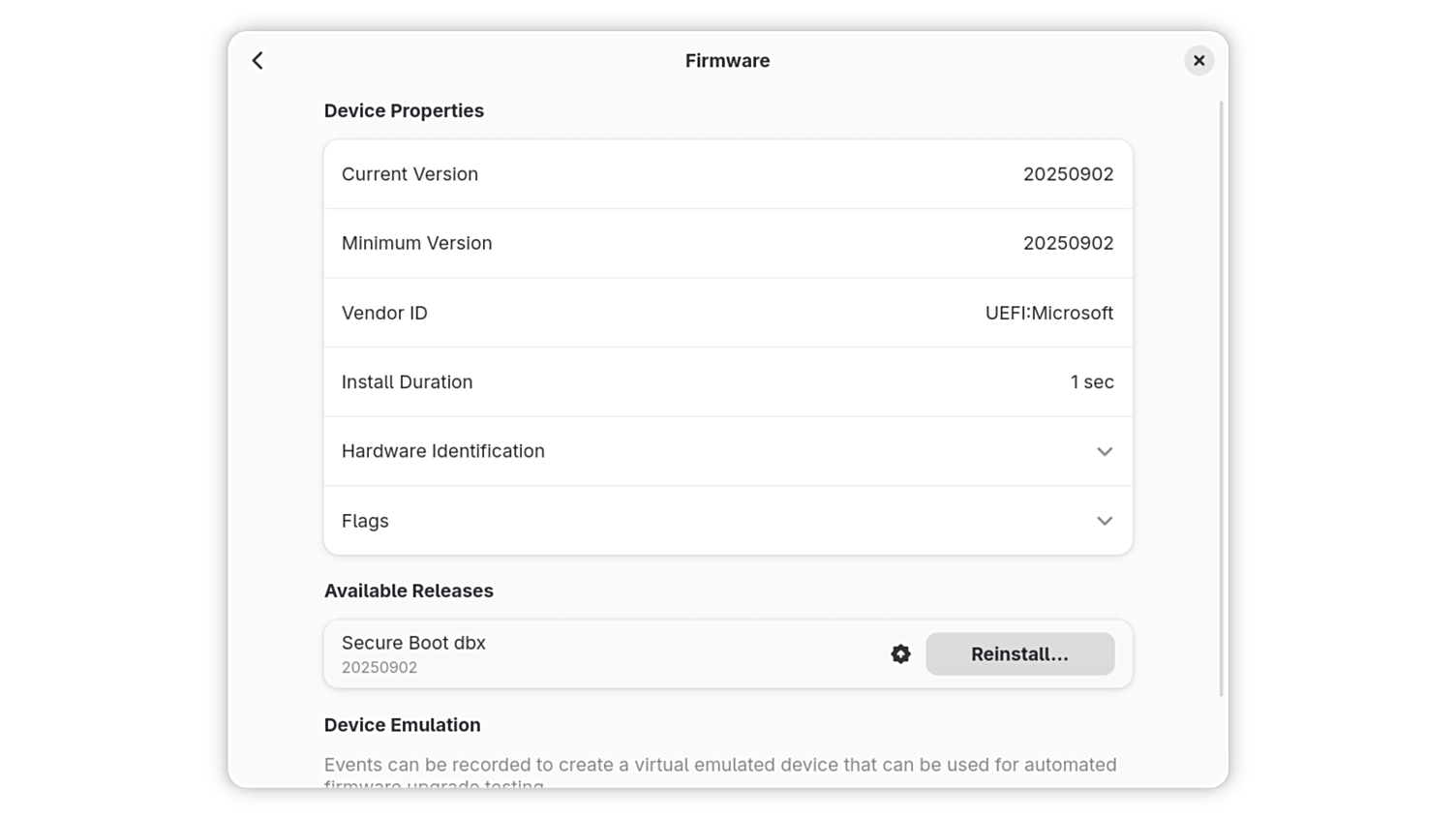Select the Current Version label
The image size is (1456, 819).
(x=409, y=174)
